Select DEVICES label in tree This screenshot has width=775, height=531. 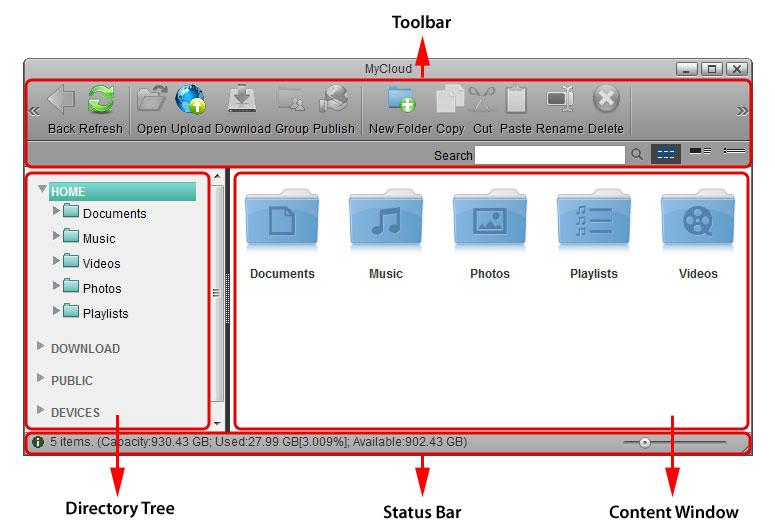tap(75, 412)
